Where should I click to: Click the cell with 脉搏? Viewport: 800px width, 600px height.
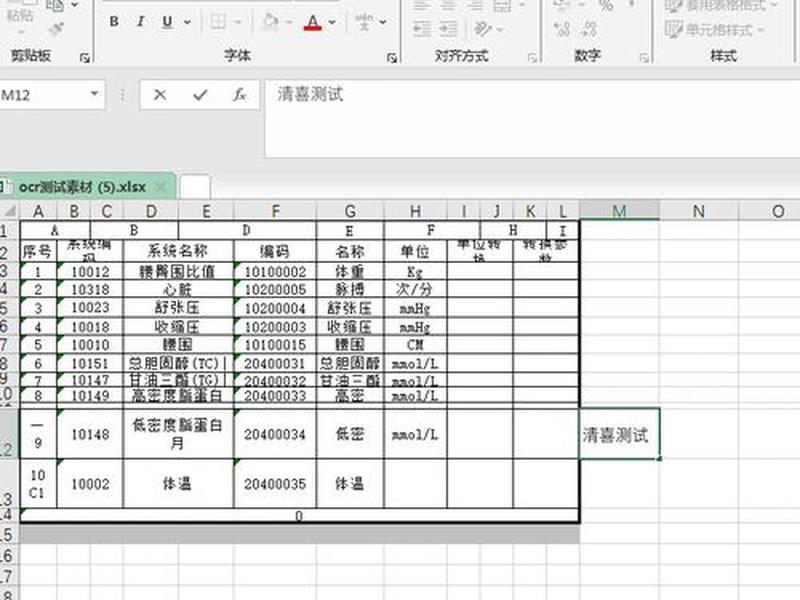350,289
